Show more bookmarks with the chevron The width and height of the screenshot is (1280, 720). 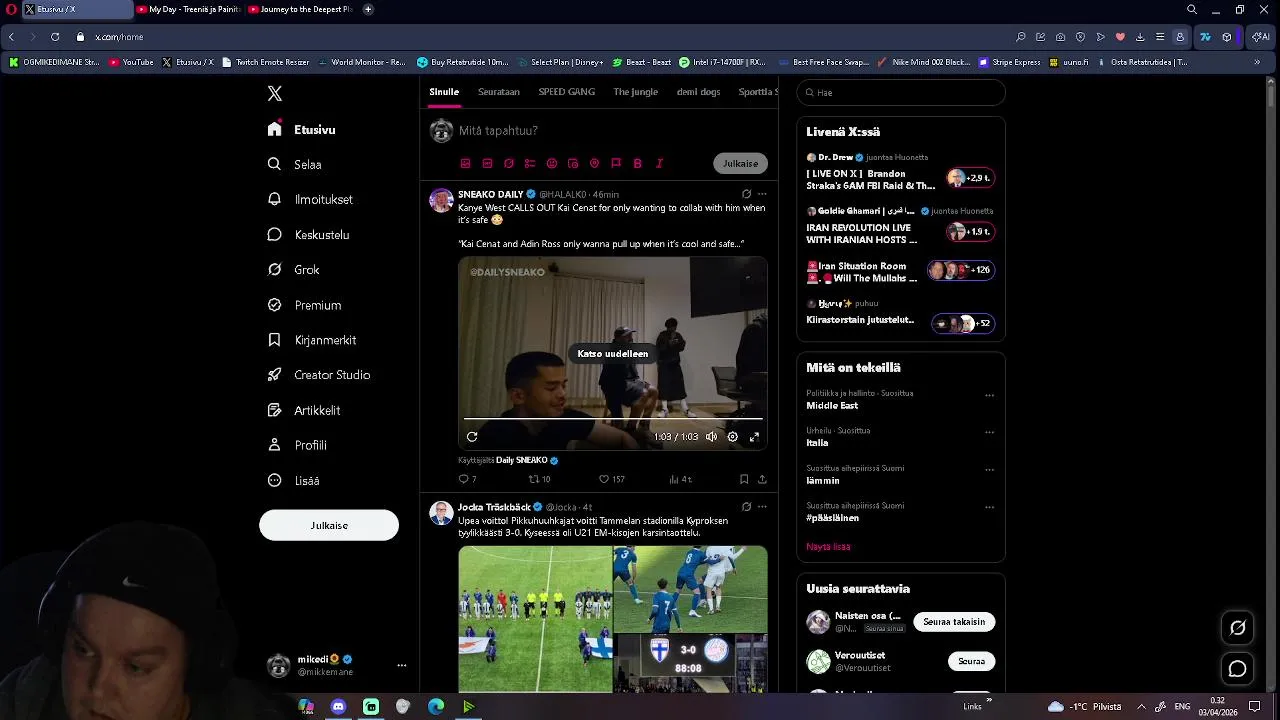[1257, 62]
